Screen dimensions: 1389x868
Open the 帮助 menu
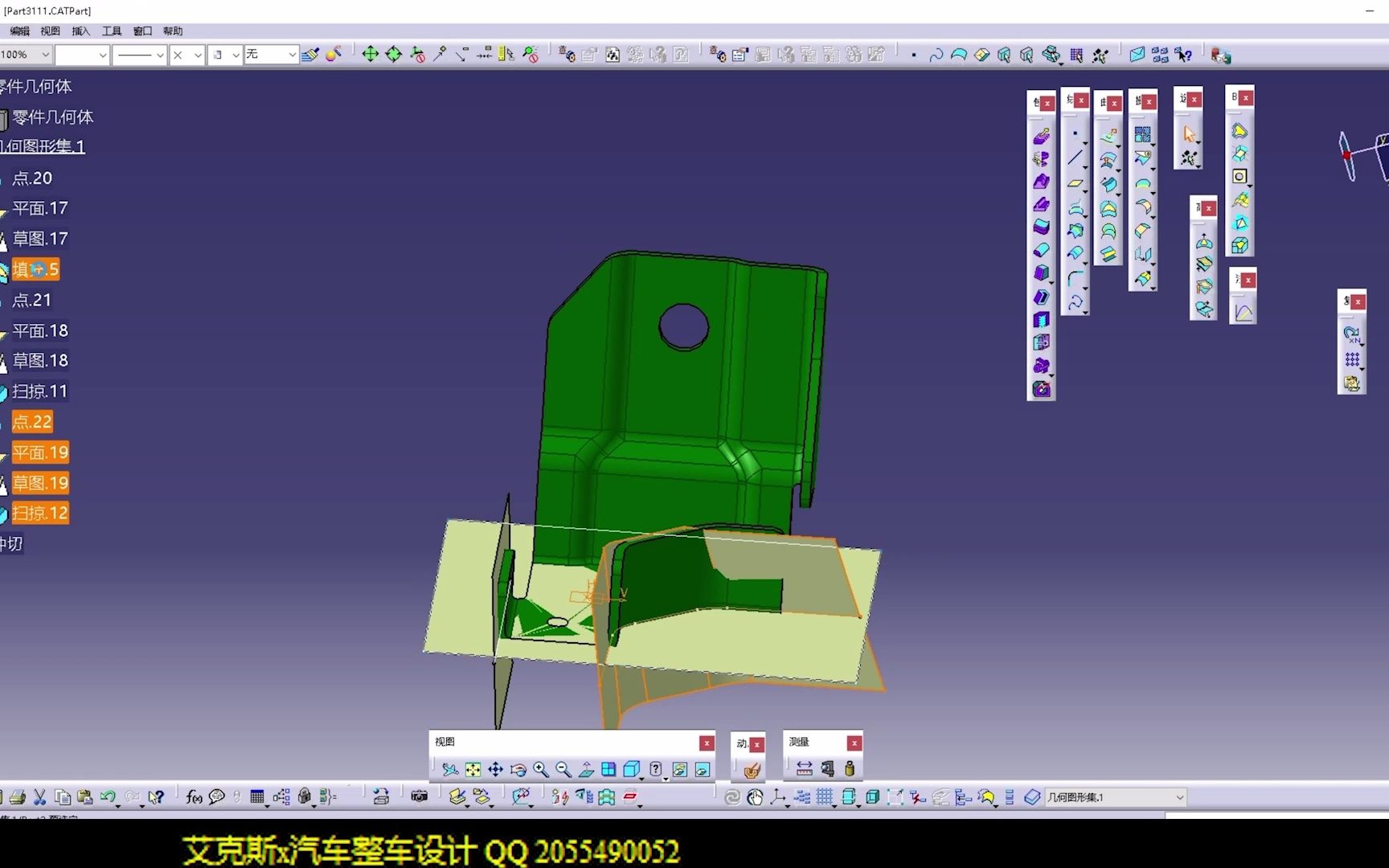pyautogui.click(x=173, y=31)
